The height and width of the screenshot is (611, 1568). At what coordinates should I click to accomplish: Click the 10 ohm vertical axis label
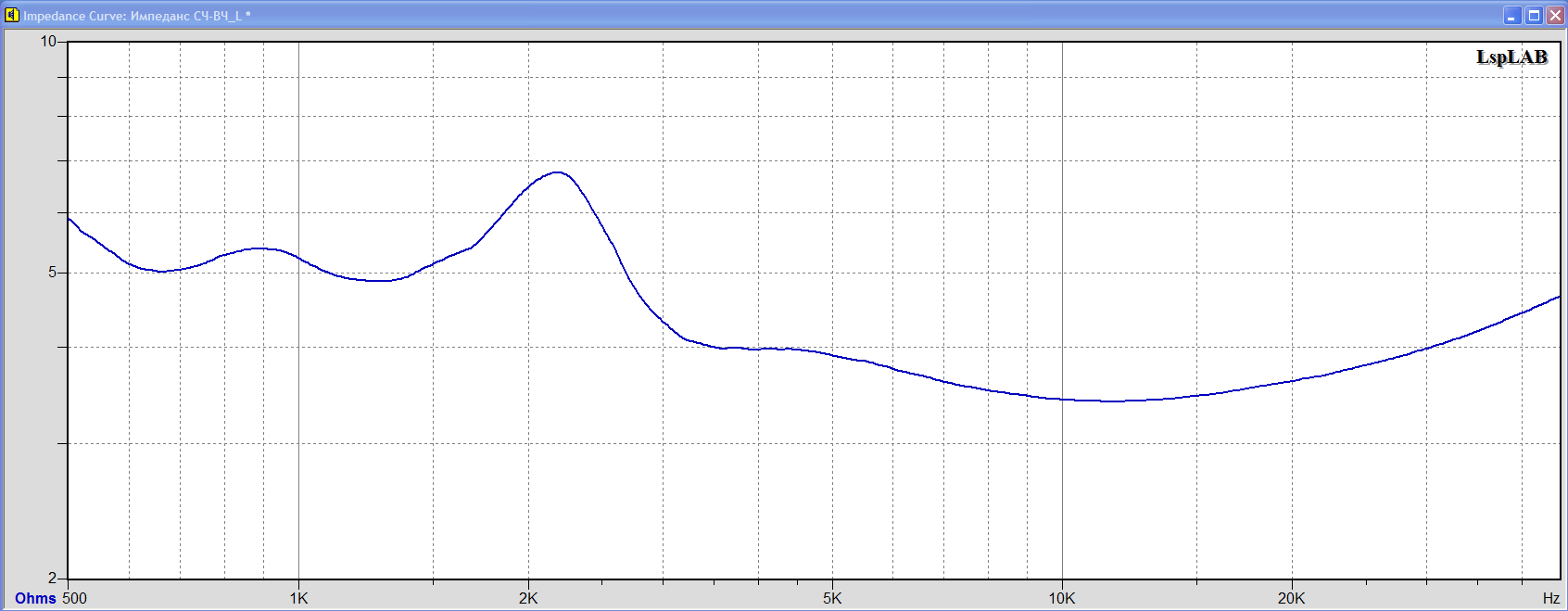coord(48,41)
